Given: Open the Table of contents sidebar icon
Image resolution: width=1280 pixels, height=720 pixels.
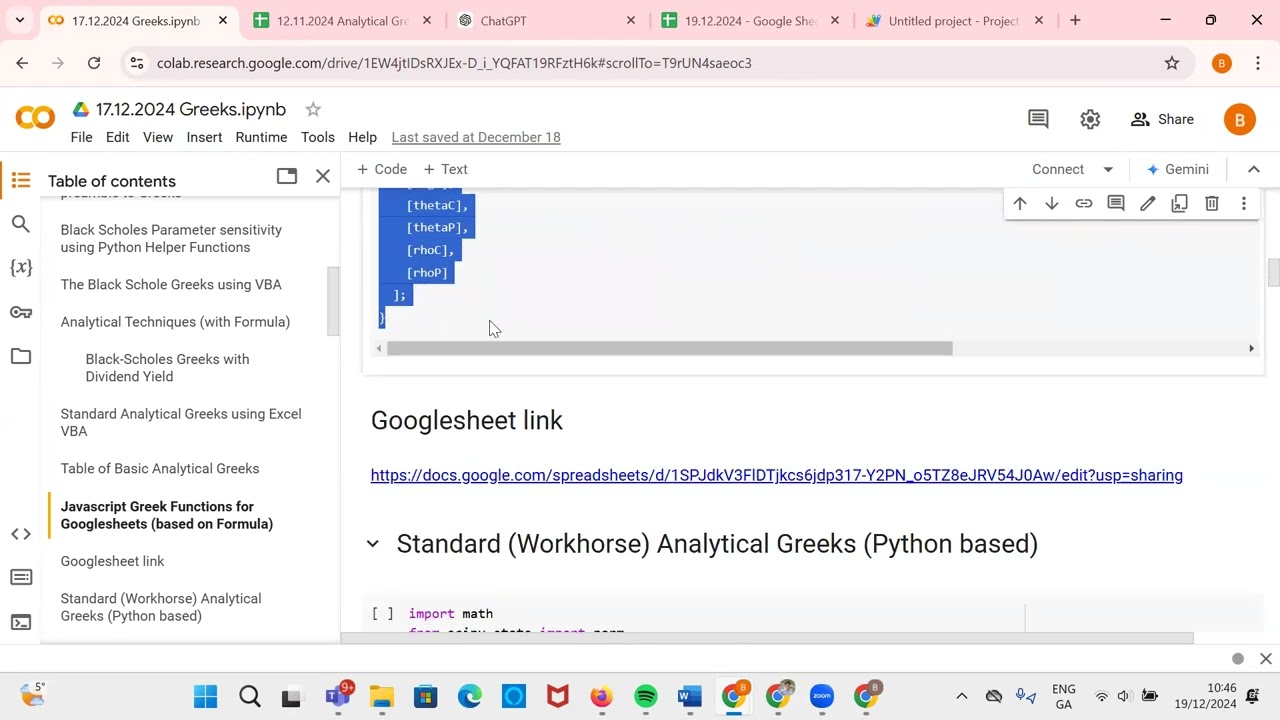Looking at the screenshot, I should pyautogui.click(x=21, y=181).
